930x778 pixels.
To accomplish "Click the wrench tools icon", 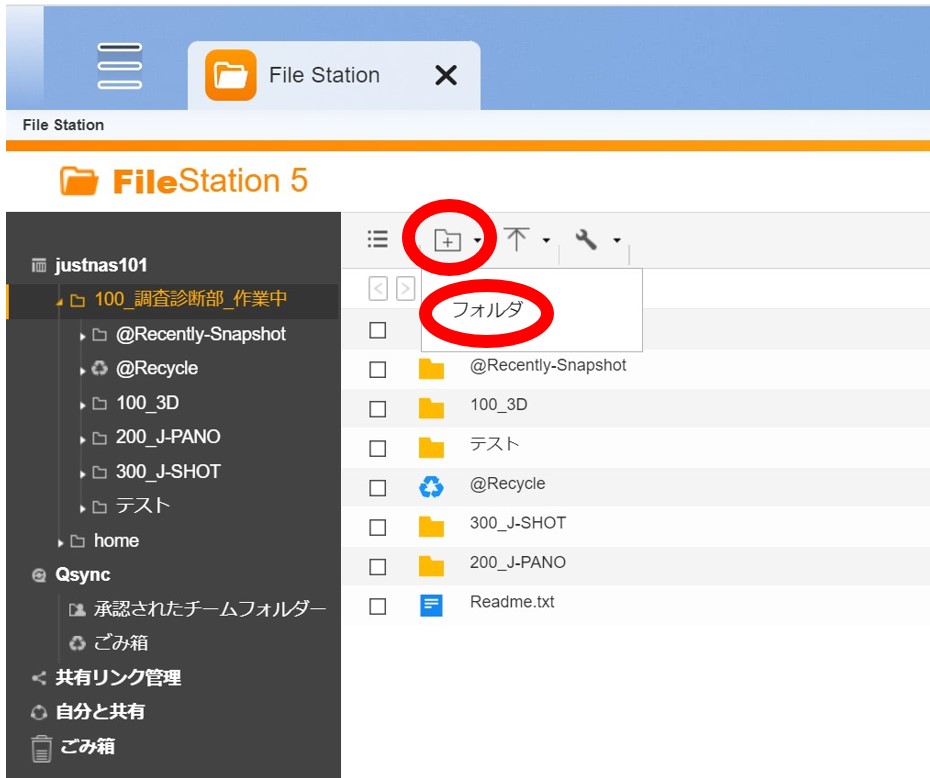I will 586,239.
